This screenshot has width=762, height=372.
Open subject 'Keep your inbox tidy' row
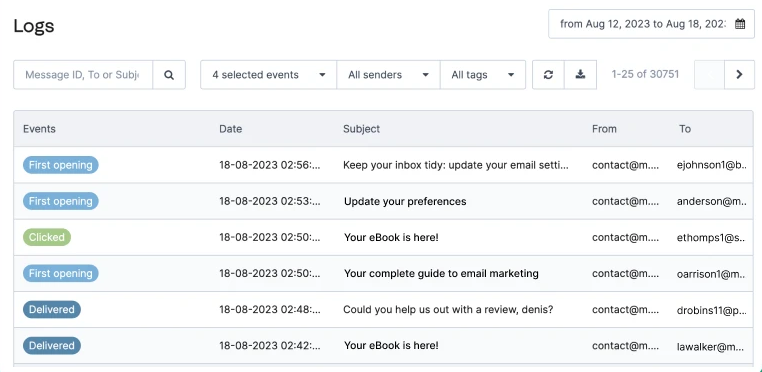(x=456, y=165)
